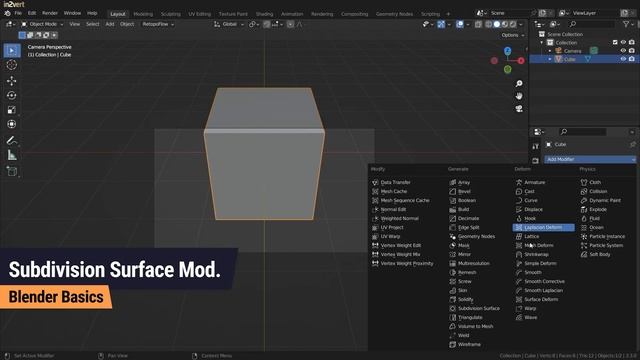Select the Armature modifier
This screenshot has width=640, height=360.
tap(531, 182)
